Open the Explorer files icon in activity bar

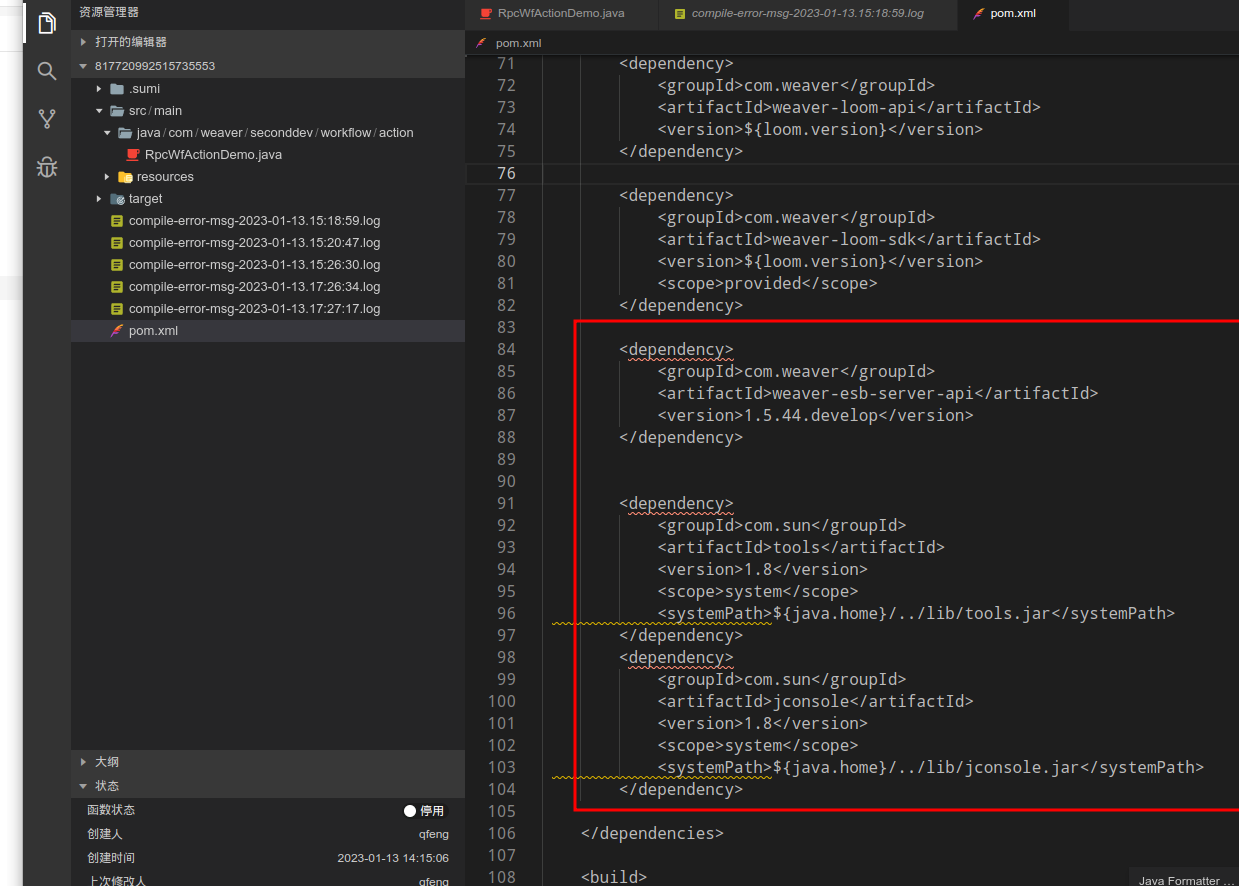point(46,23)
